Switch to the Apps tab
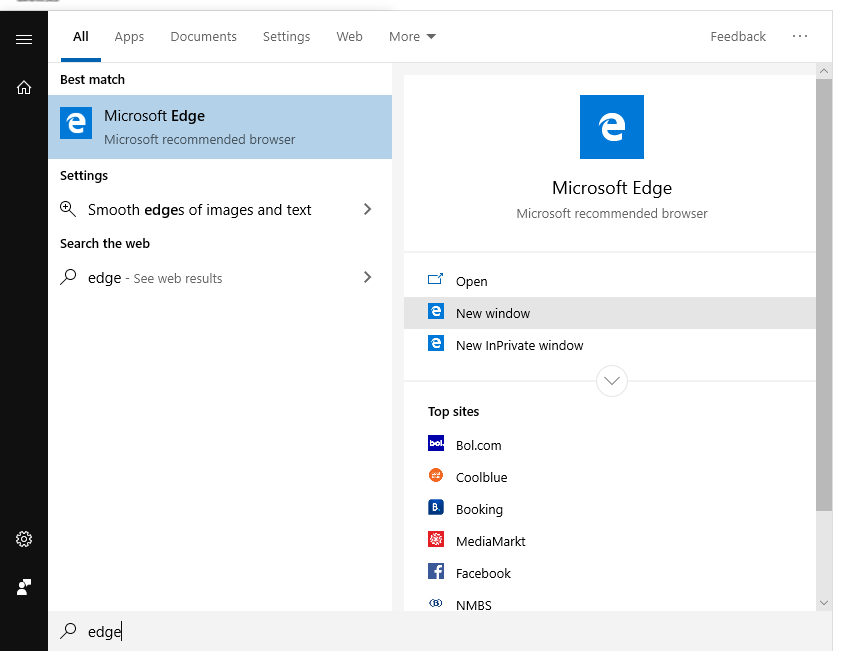 [x=129, y=37]
